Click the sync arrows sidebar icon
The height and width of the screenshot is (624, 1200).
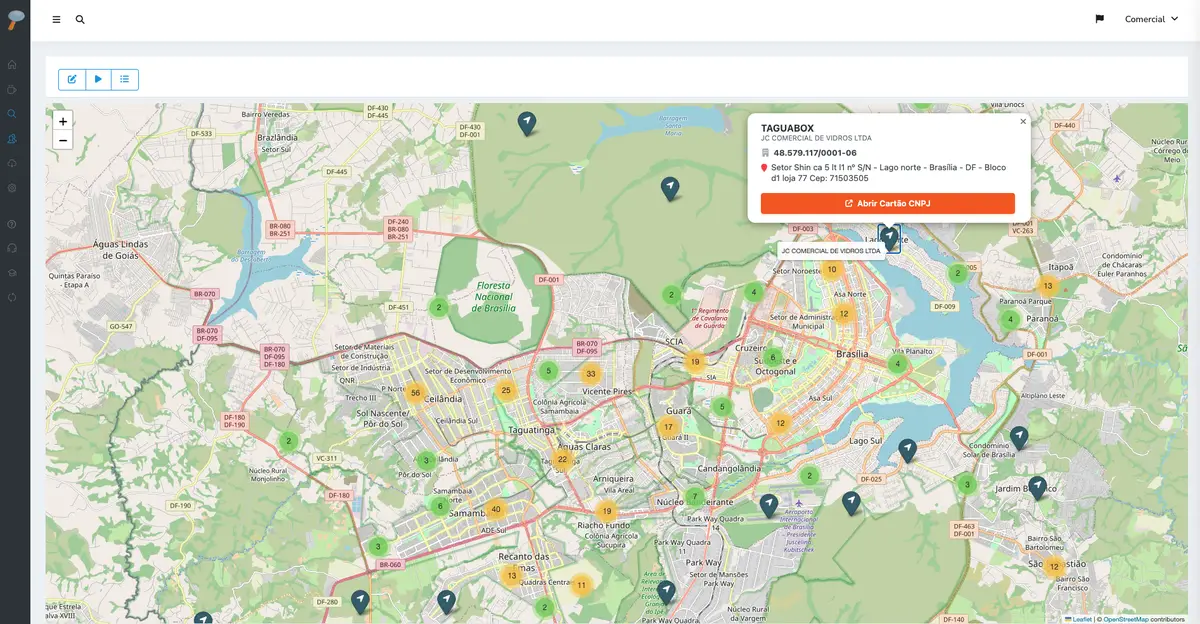click(12, 297)
